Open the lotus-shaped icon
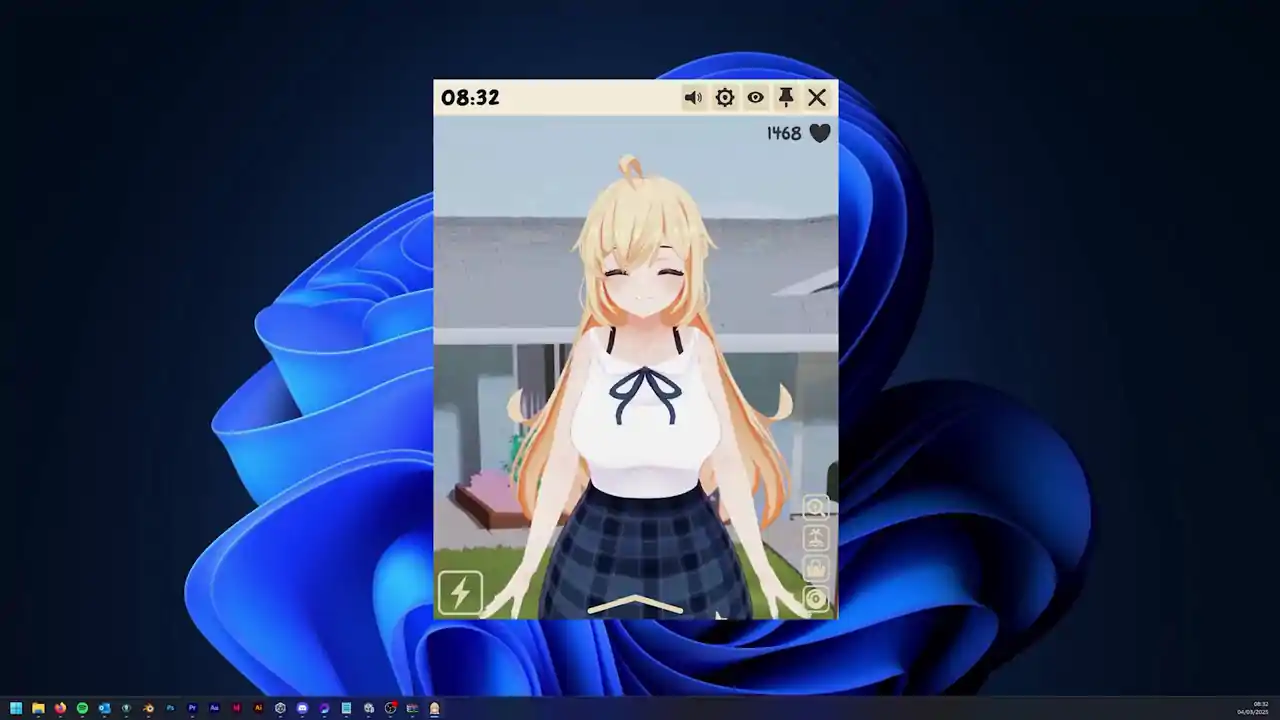This screenshot has height=720, width=1280. 816,568
